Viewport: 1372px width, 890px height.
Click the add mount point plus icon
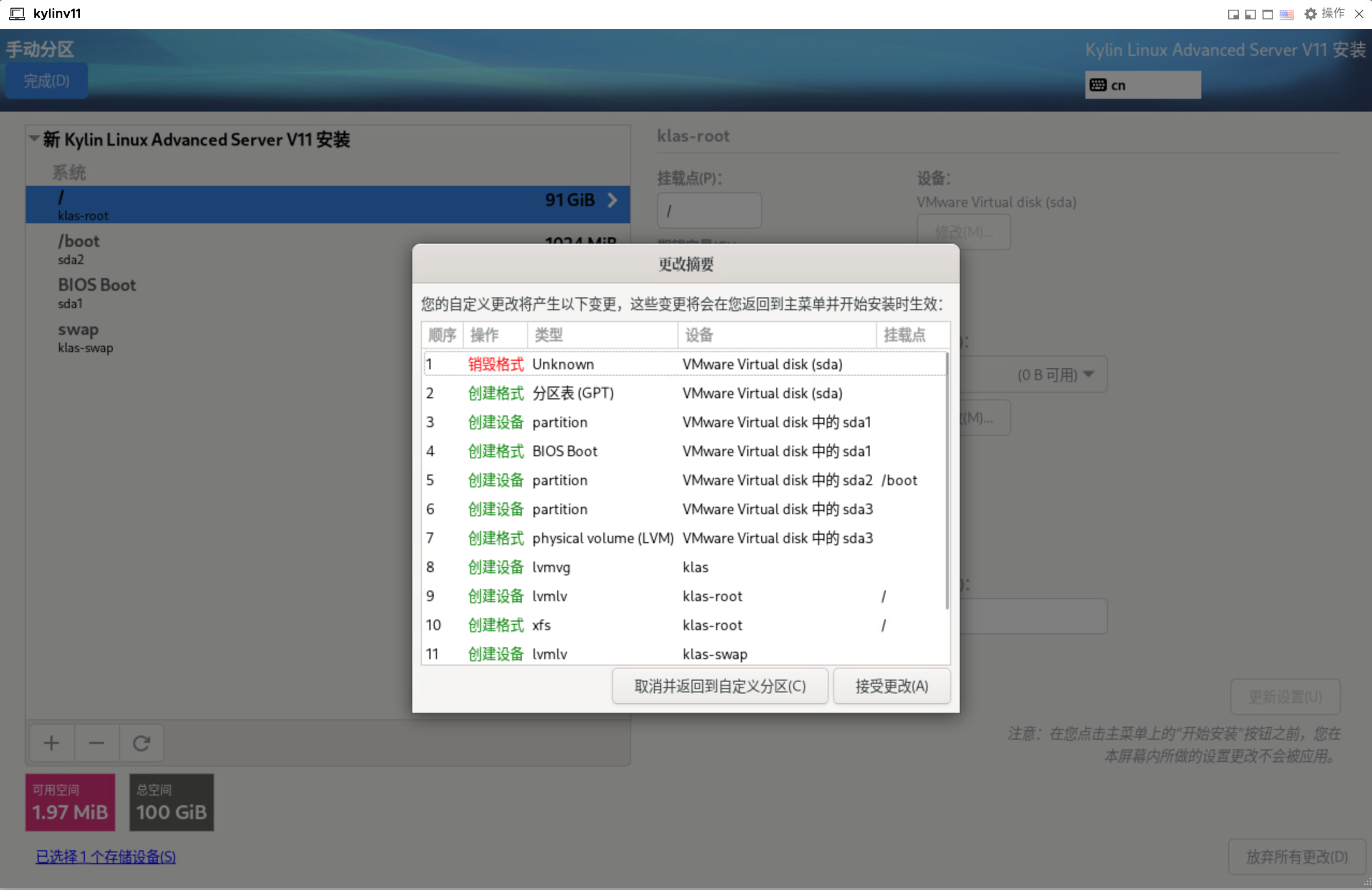[52, 743]
